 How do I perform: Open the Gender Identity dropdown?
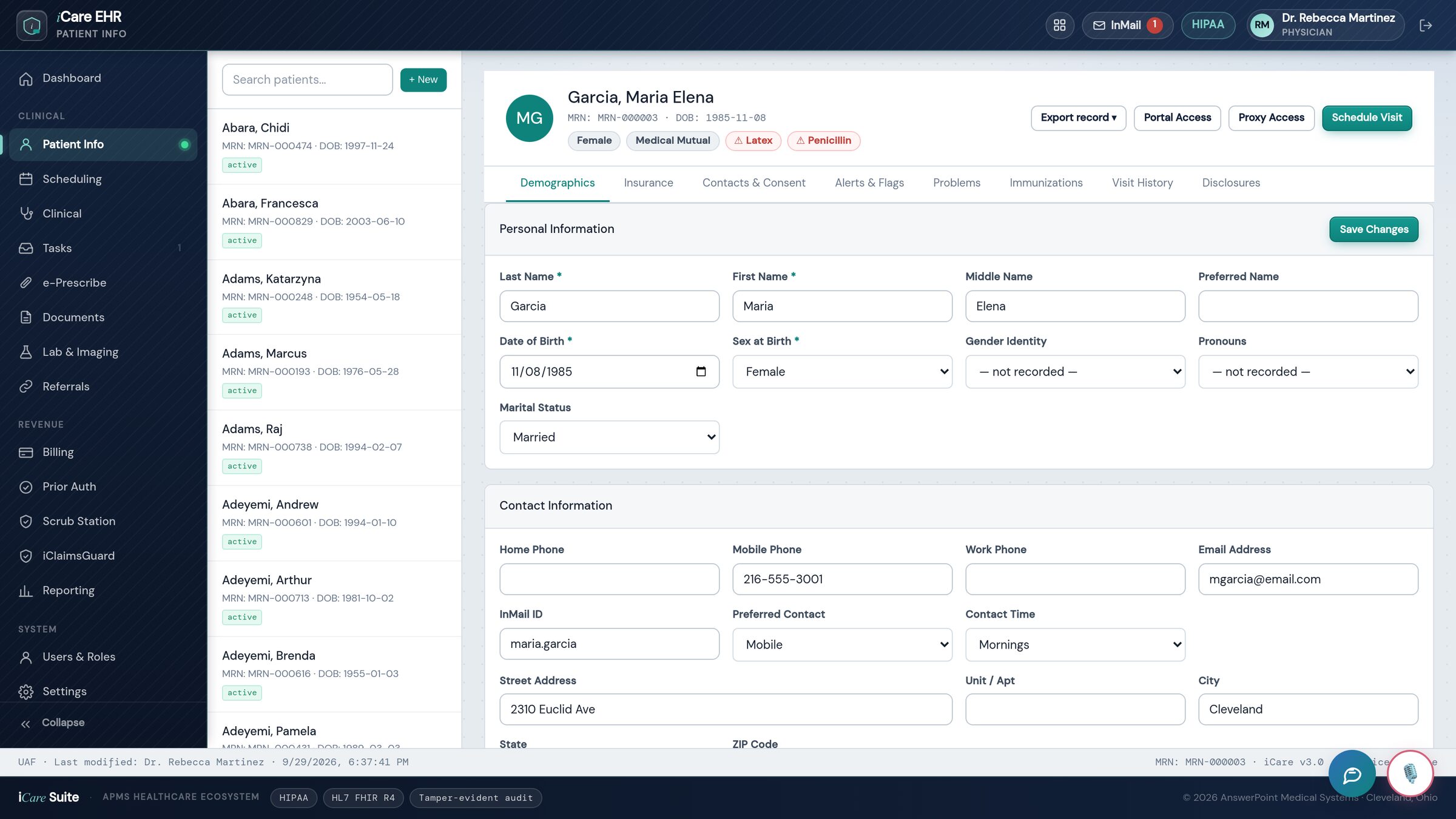1075,372
